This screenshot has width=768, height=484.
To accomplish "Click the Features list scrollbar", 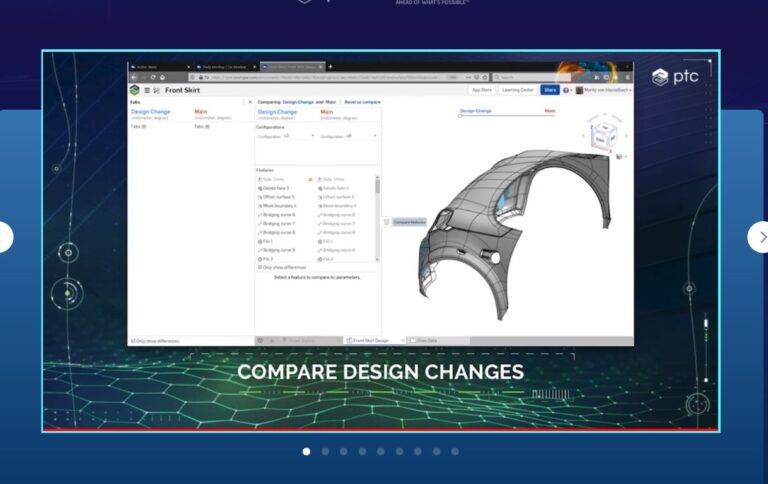I will pos(377,186).
